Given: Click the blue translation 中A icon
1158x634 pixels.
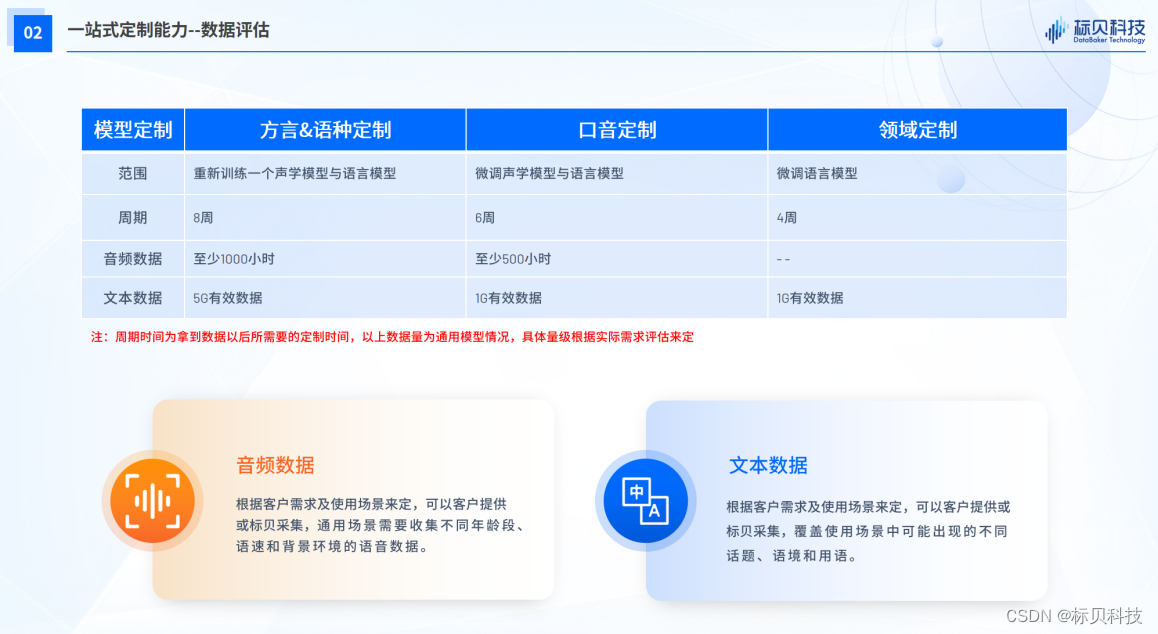Looking at the screenshot, I should (x=645, y=501).
